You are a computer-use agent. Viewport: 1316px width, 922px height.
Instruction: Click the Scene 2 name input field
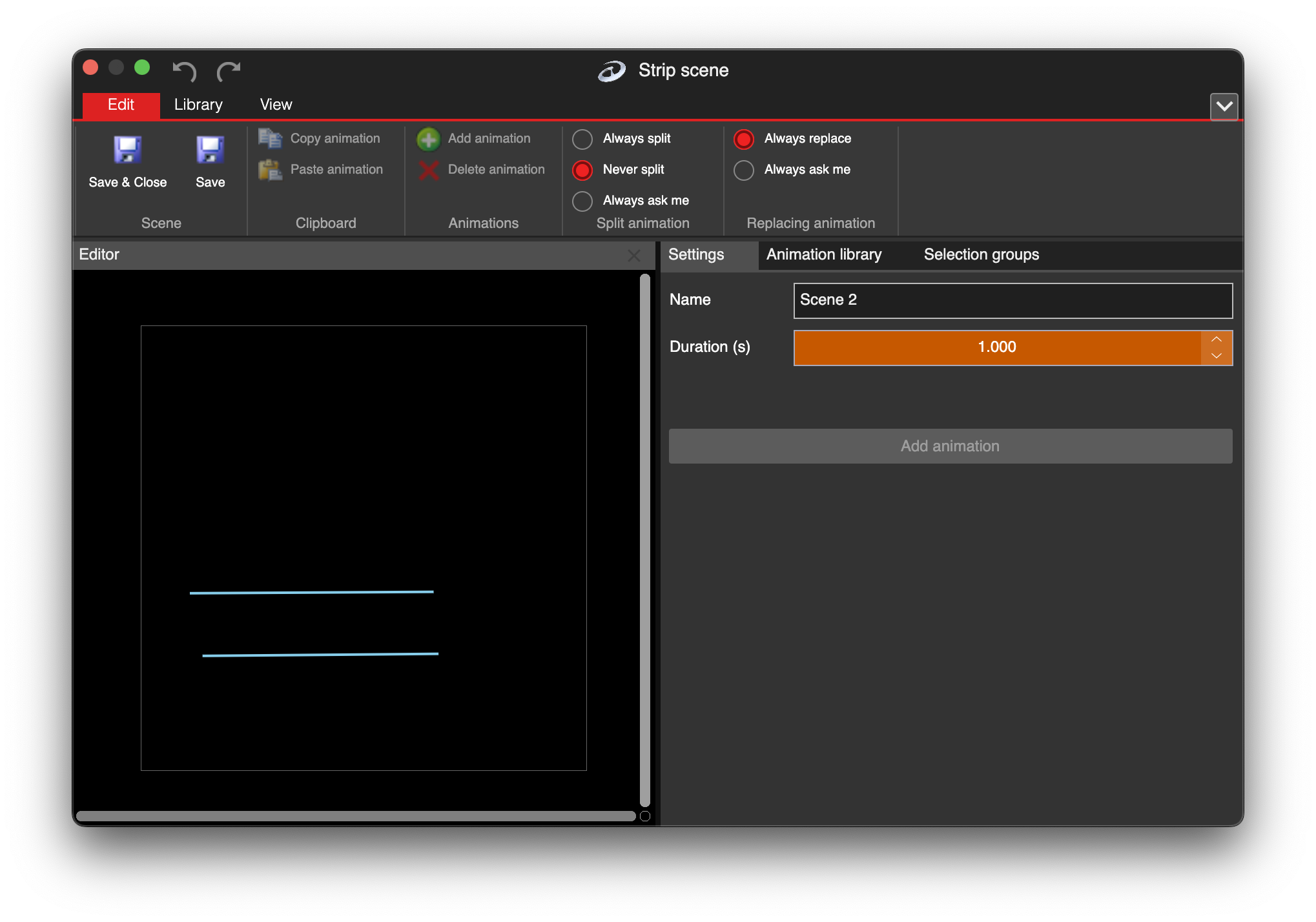tap(1013, 300)
